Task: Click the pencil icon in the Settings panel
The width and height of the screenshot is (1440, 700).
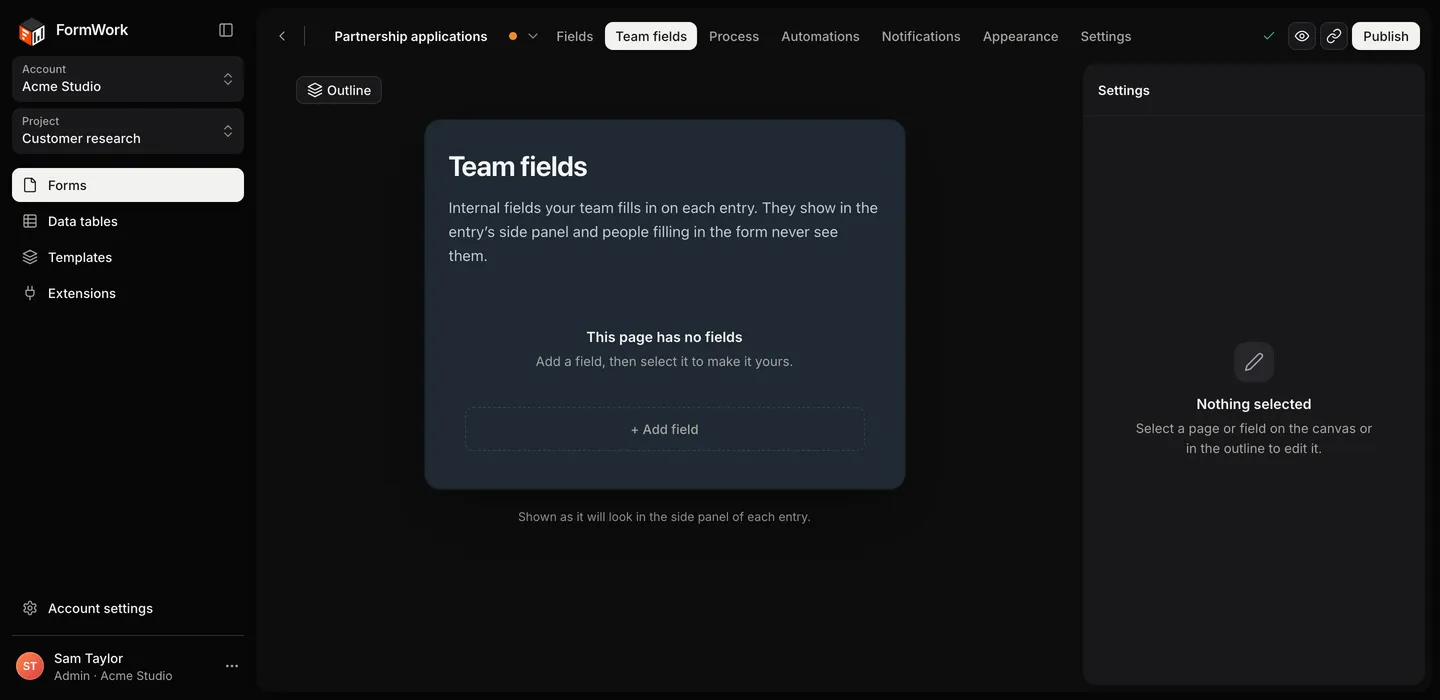Action: click(1254, 362)
